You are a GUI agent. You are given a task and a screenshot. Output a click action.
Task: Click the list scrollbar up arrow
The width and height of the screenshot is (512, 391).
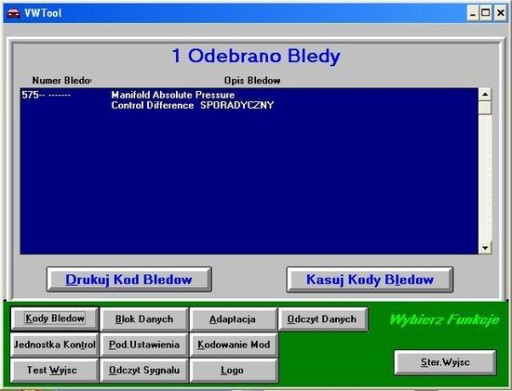point(485,95)
